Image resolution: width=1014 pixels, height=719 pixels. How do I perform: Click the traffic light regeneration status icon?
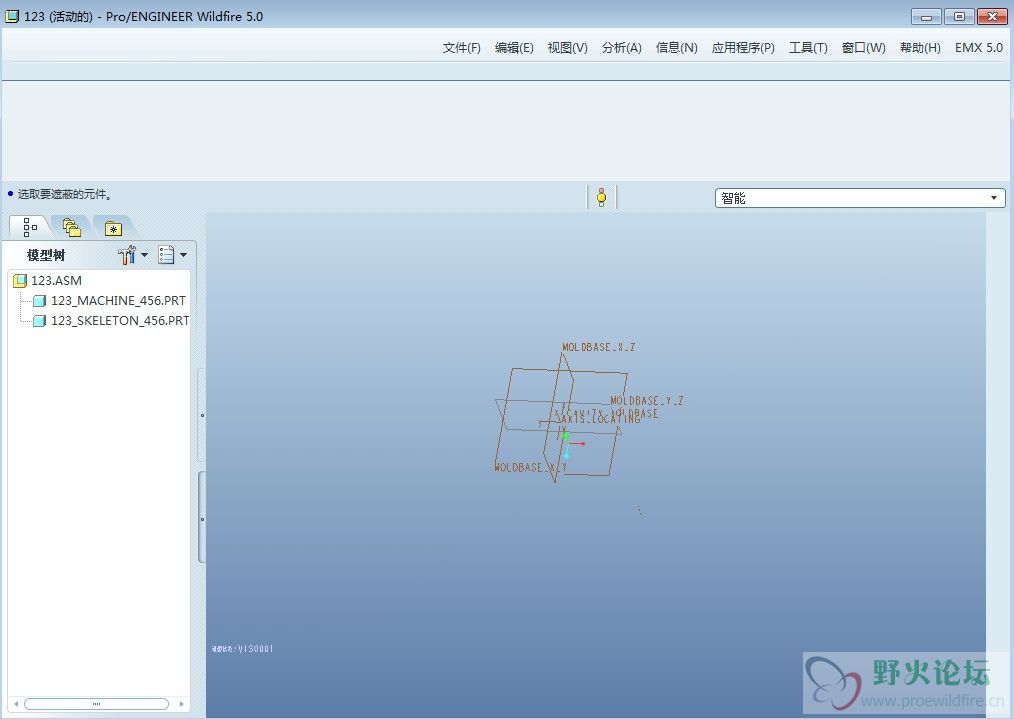(601, 197)
